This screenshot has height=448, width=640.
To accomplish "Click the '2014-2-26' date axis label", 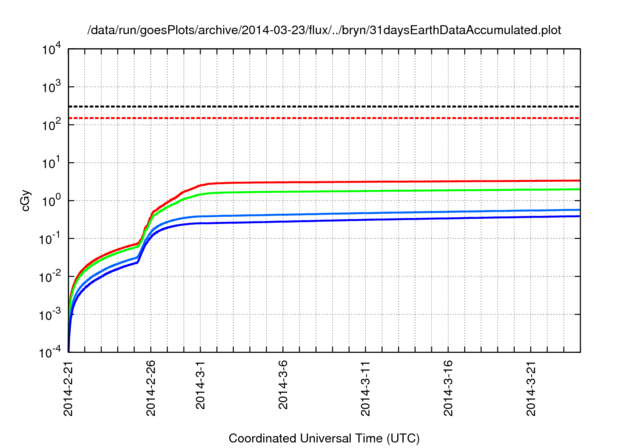I will [151, 388].
